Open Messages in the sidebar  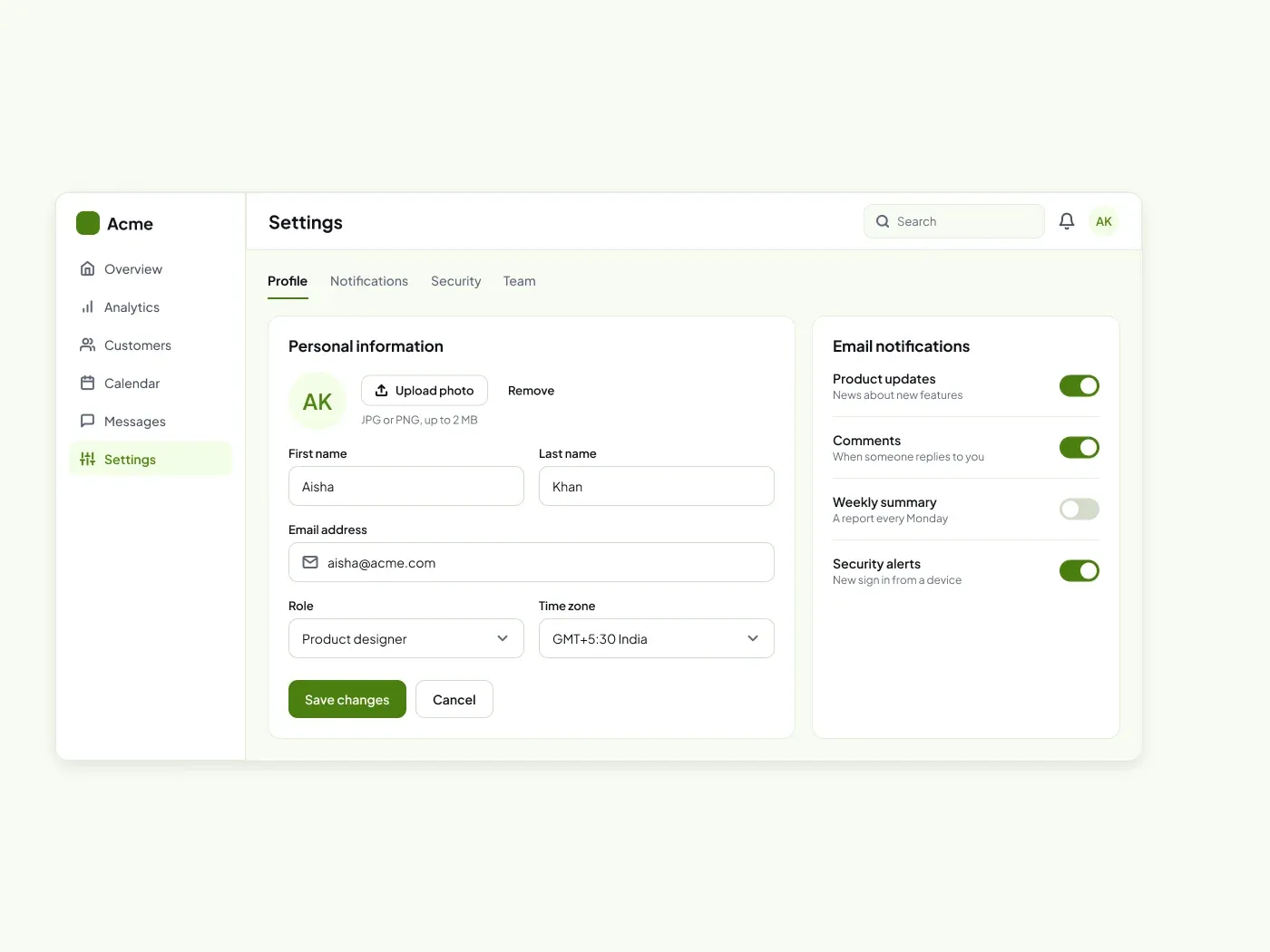[x=151, y=421]
